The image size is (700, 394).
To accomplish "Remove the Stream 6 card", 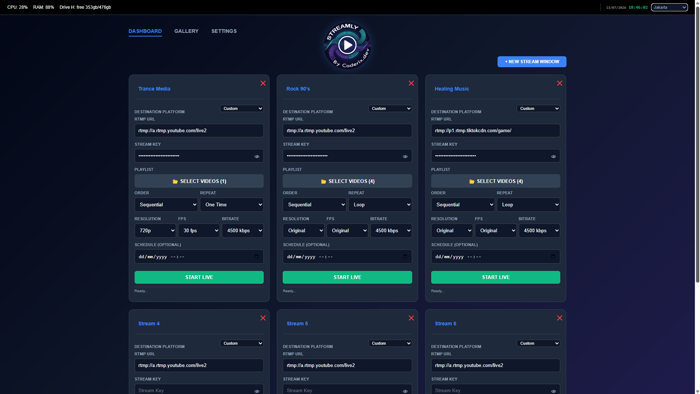I will pos(559,318).
